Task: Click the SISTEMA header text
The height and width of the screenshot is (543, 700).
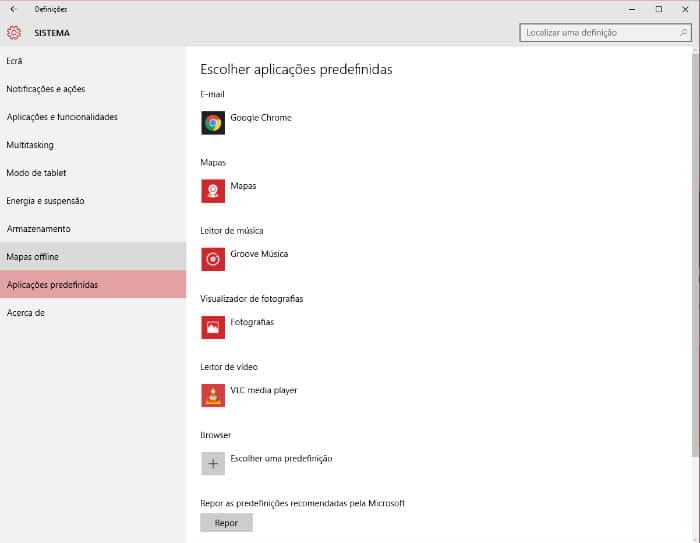Action: pos(52,33)
